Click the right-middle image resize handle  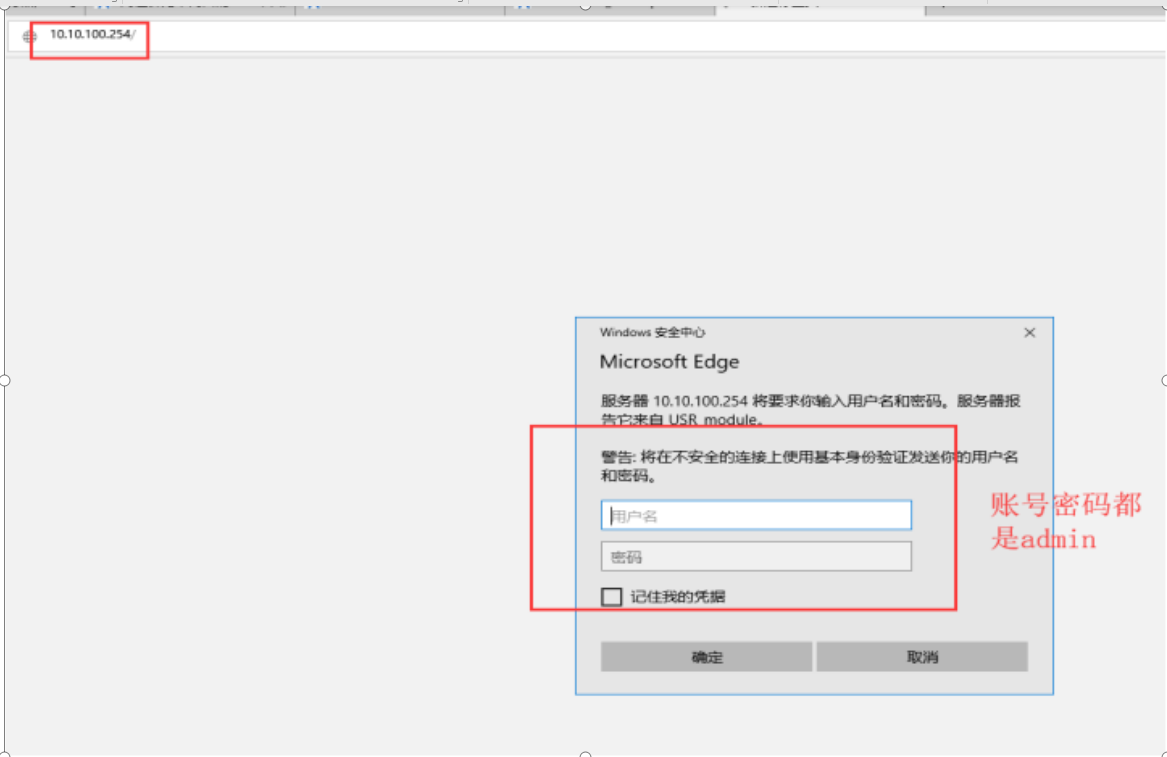(1164, 380)
